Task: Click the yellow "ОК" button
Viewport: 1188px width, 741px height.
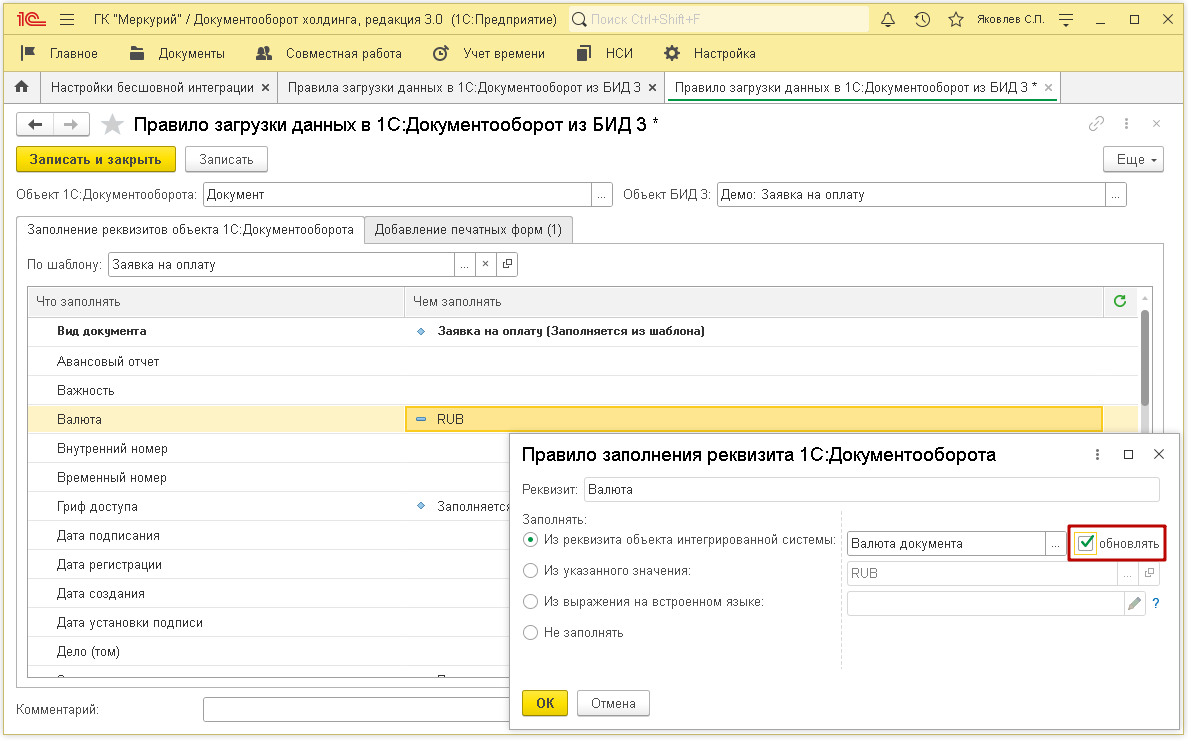Action: [545, 703]
